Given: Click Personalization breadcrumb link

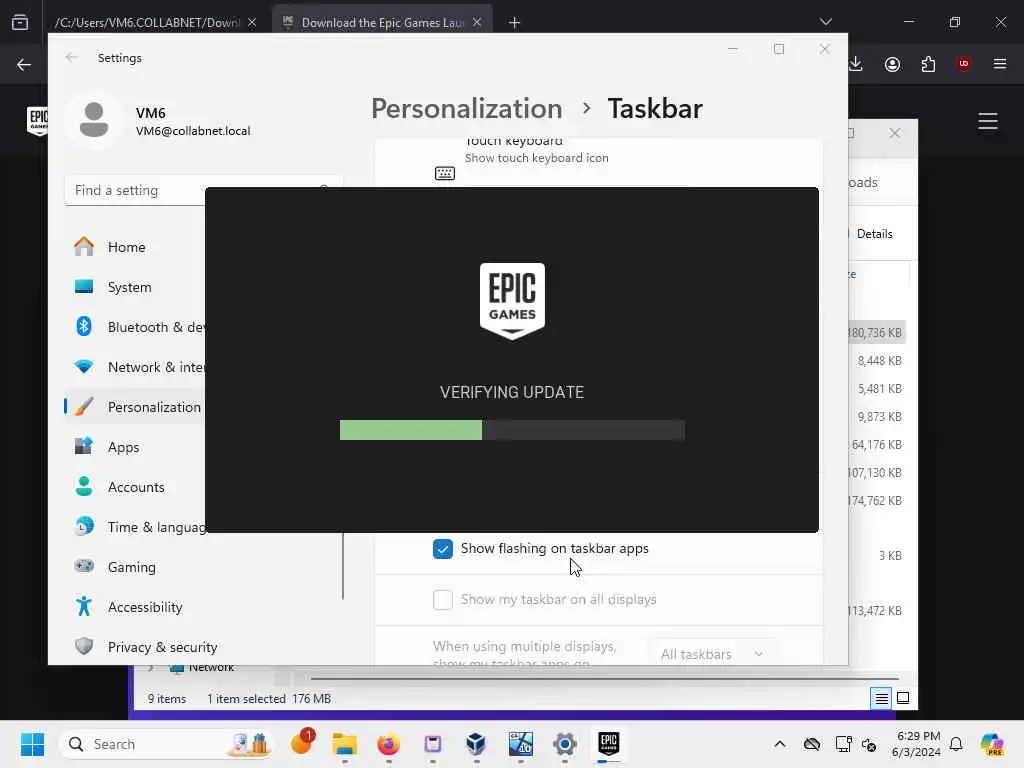Looking at the screenshot, I should click(x=466, y=108).
